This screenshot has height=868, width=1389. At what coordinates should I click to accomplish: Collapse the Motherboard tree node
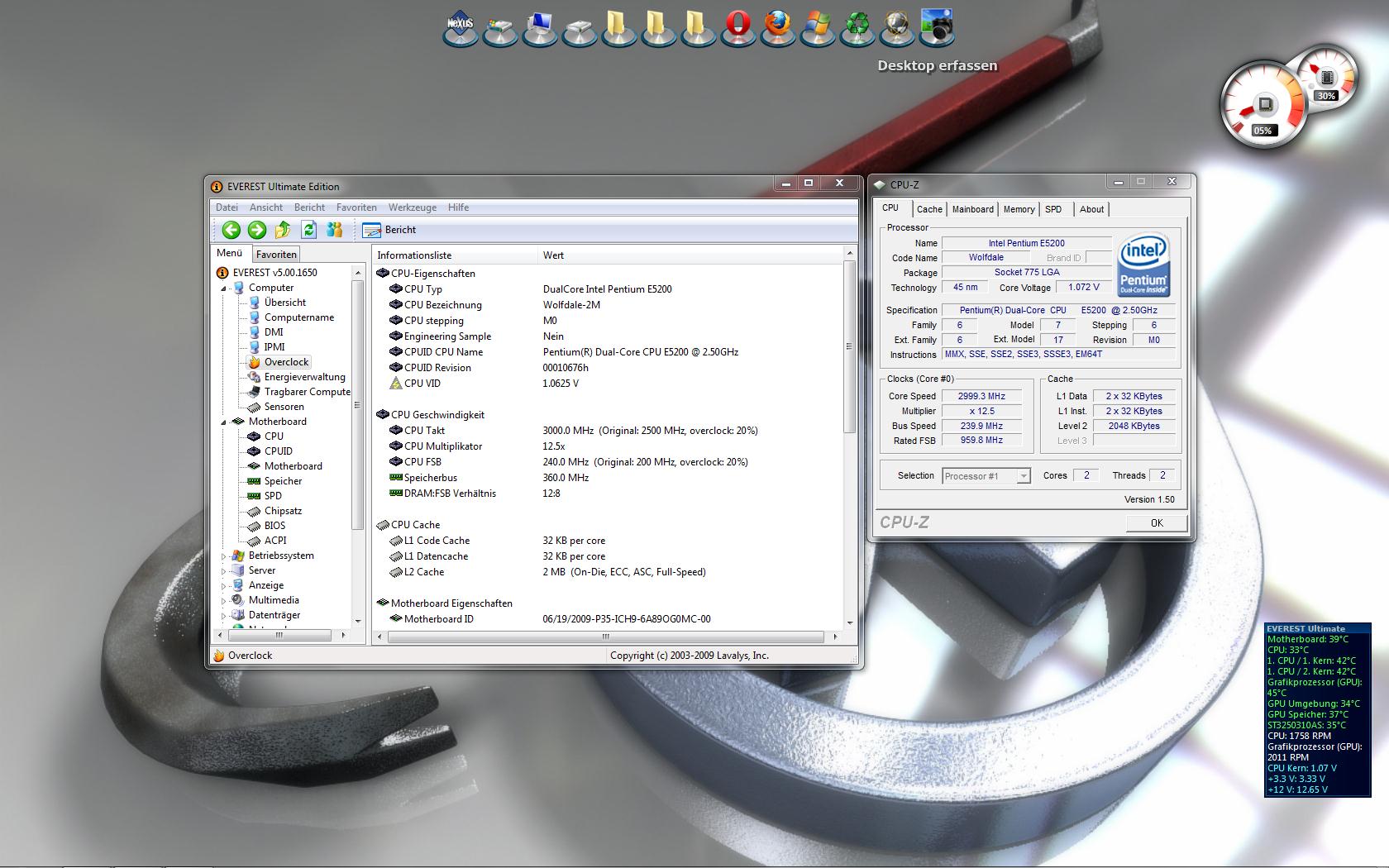(223, 422)
